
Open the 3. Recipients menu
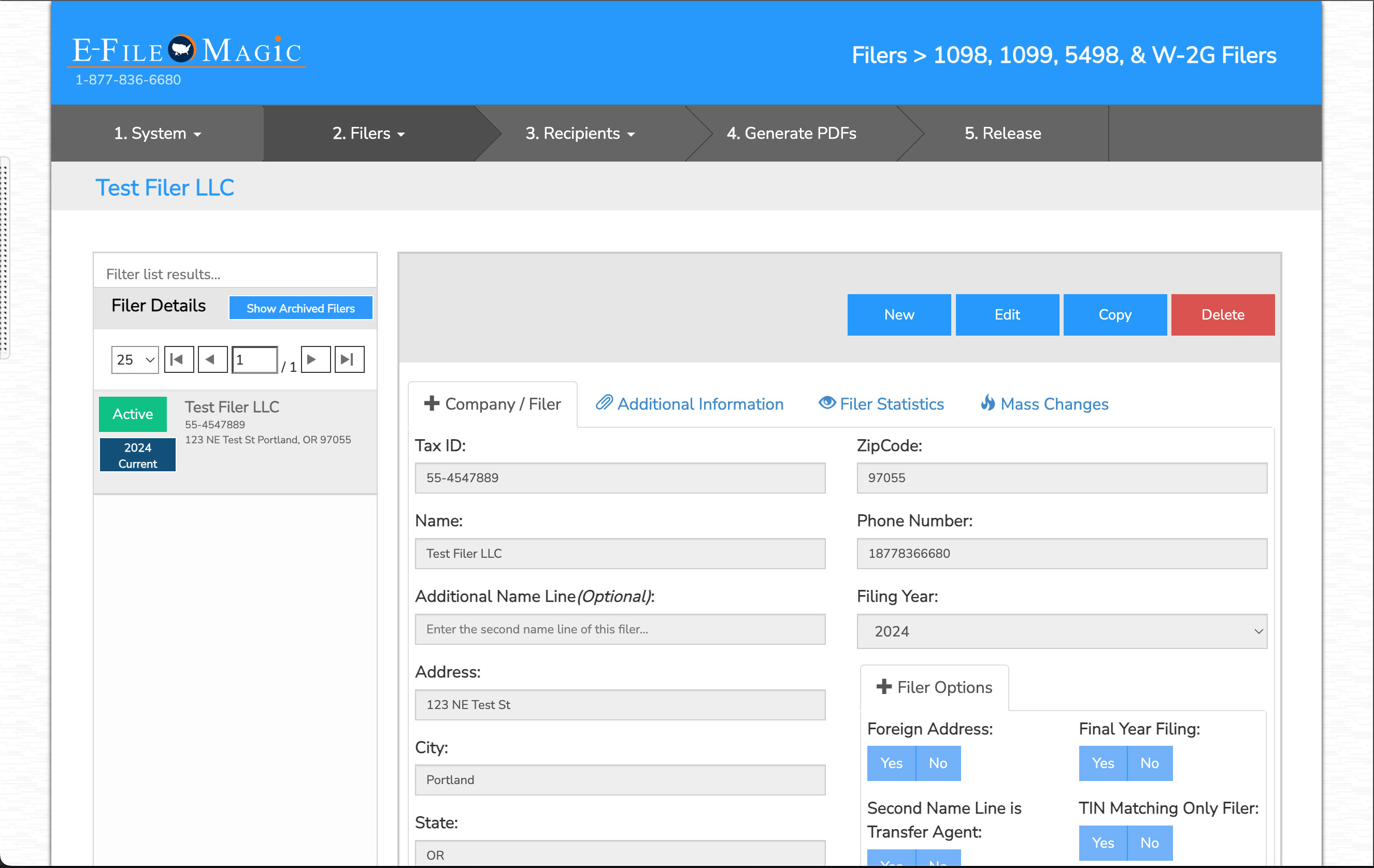tap(580, 134)
